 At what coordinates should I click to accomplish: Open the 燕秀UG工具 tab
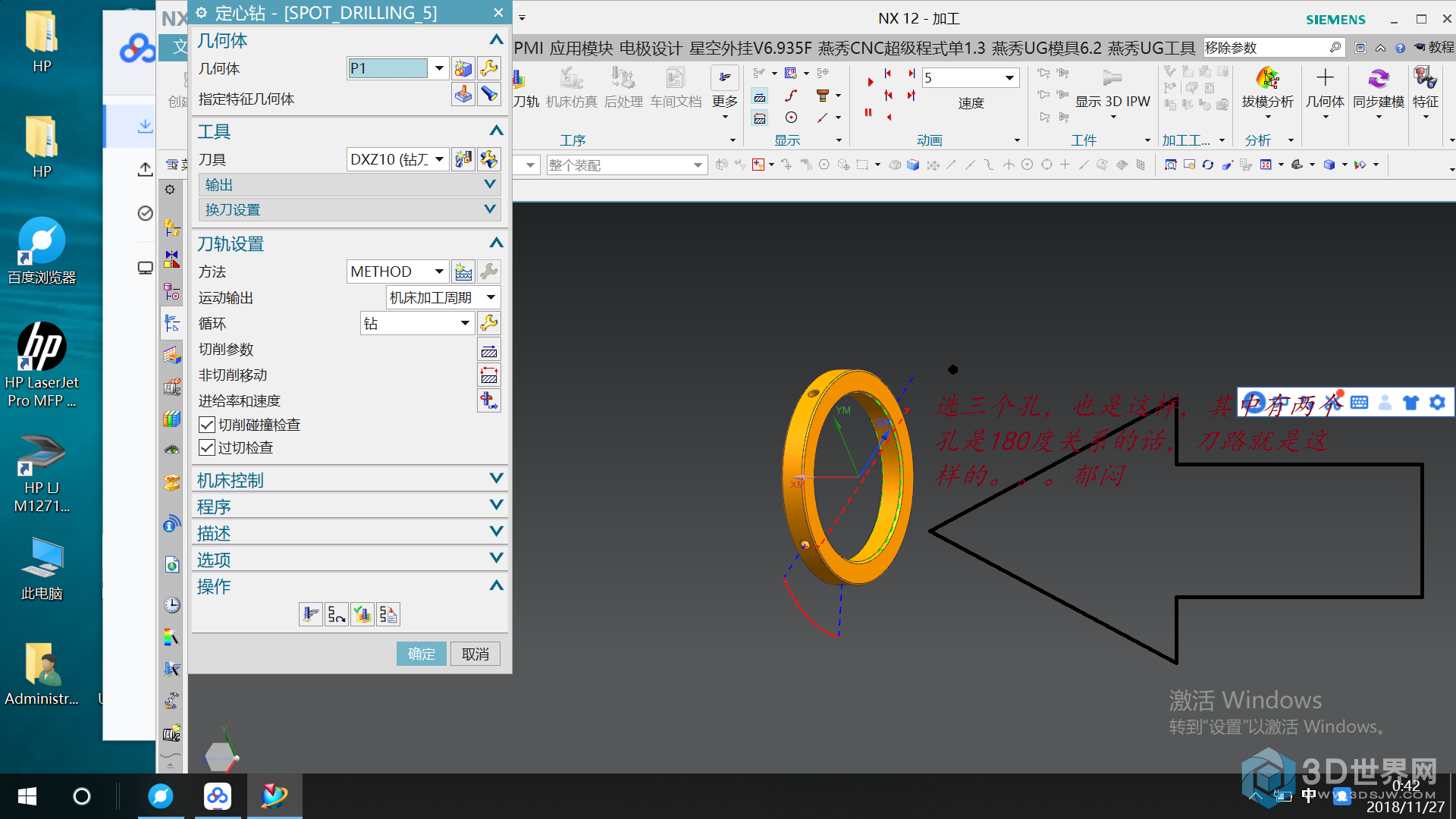(x=1151, y=49)
